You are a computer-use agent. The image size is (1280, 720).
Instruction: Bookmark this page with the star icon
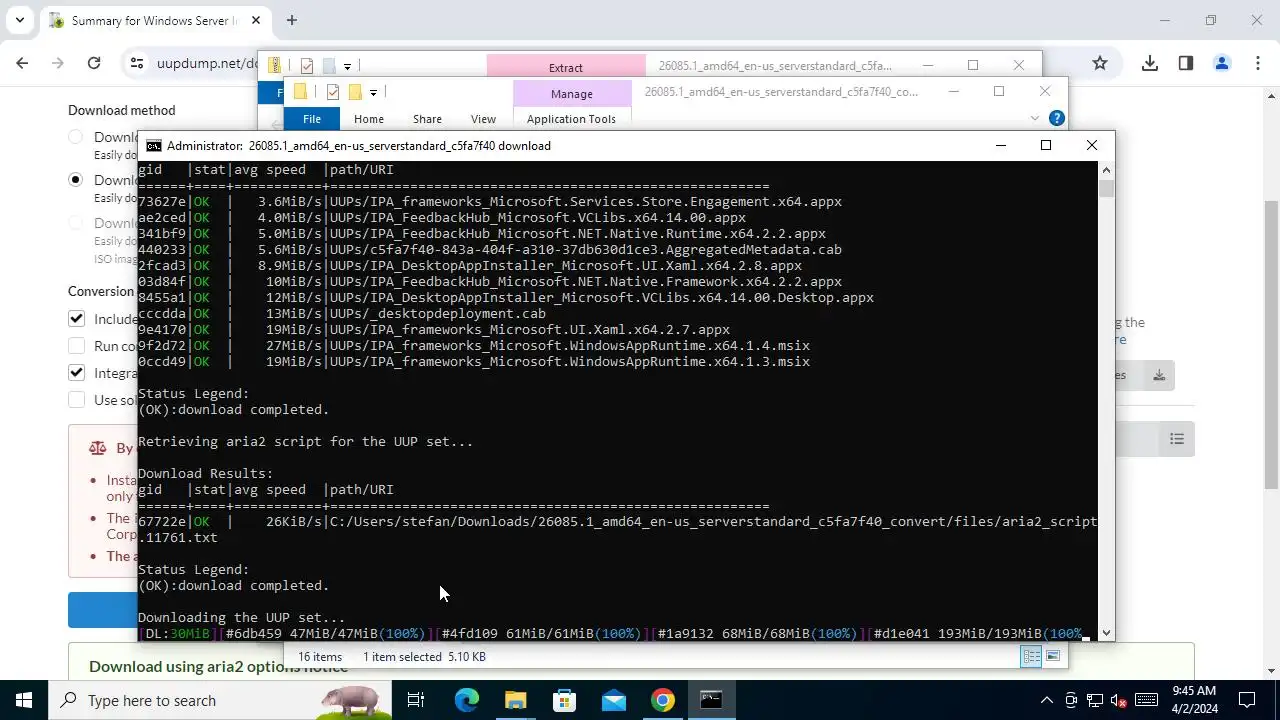click(x=1100, y=63)
